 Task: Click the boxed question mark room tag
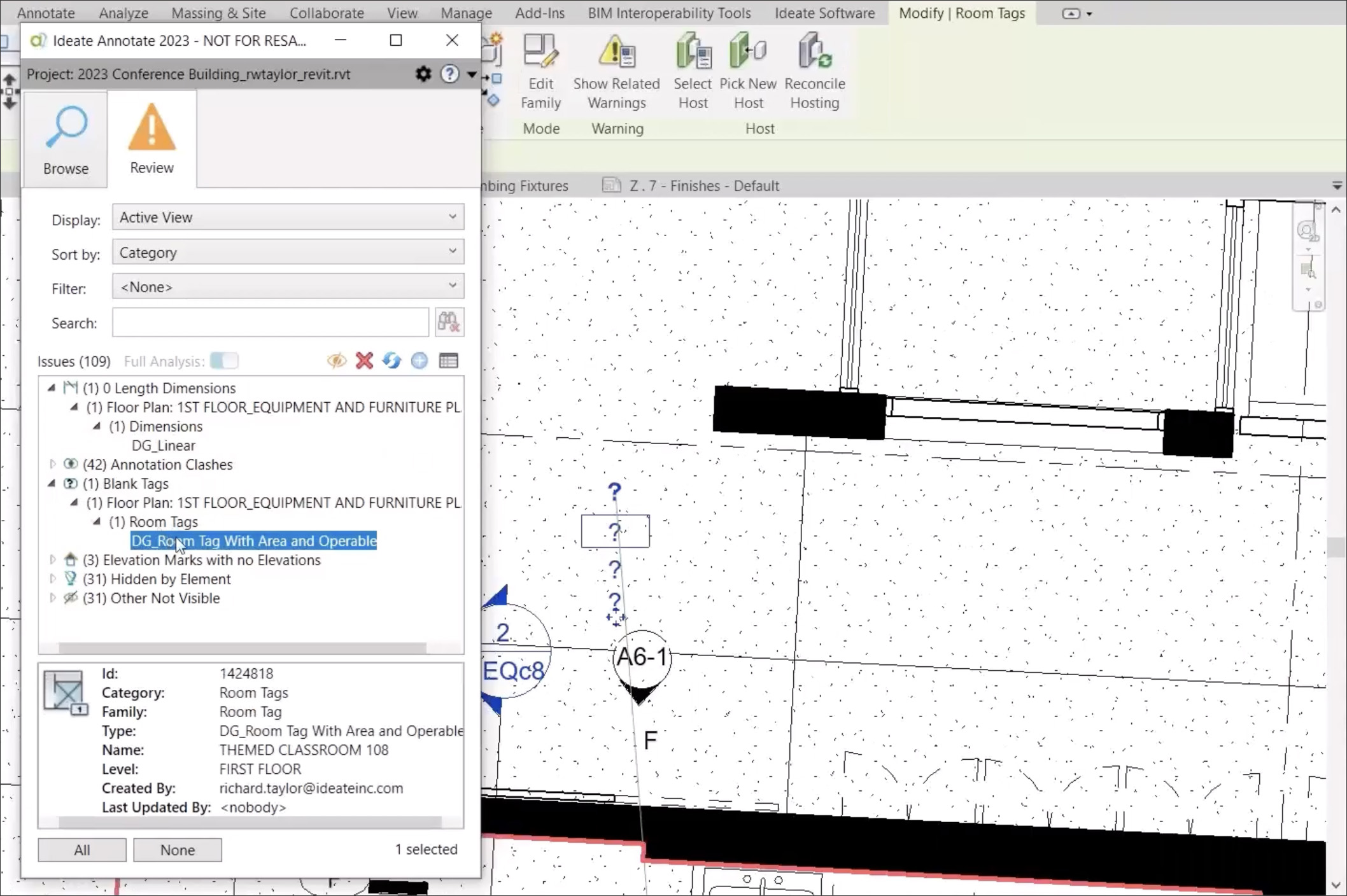click(616, 531)
